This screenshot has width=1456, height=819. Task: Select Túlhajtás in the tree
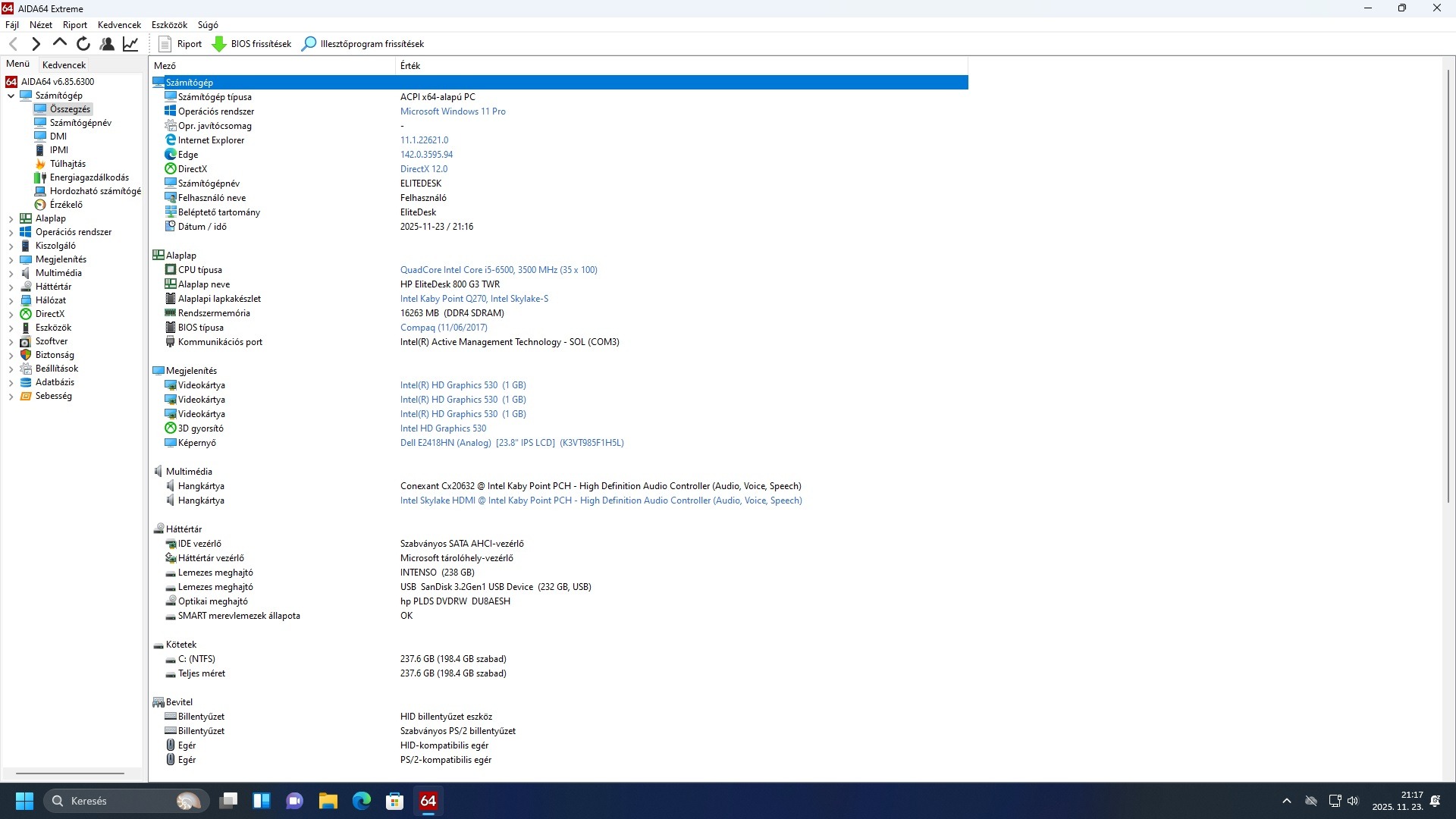(67, 164)
